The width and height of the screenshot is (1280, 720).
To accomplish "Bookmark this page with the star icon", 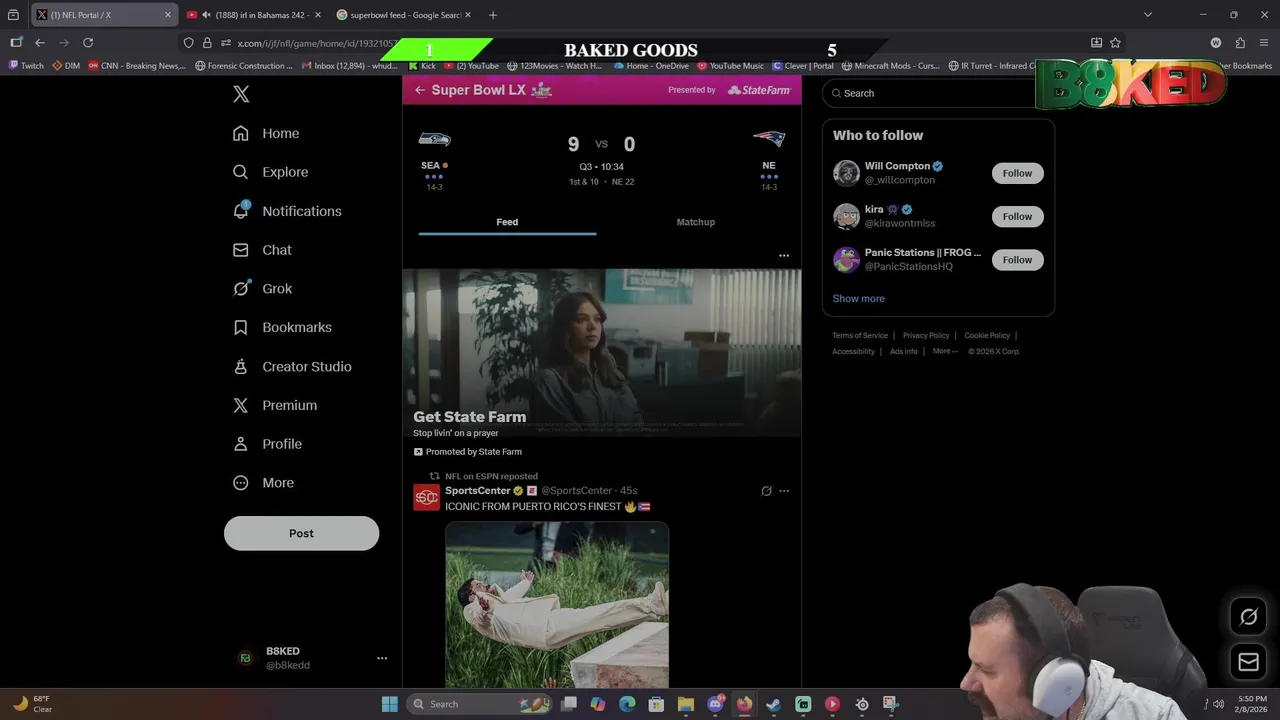I will (1115, 43).
